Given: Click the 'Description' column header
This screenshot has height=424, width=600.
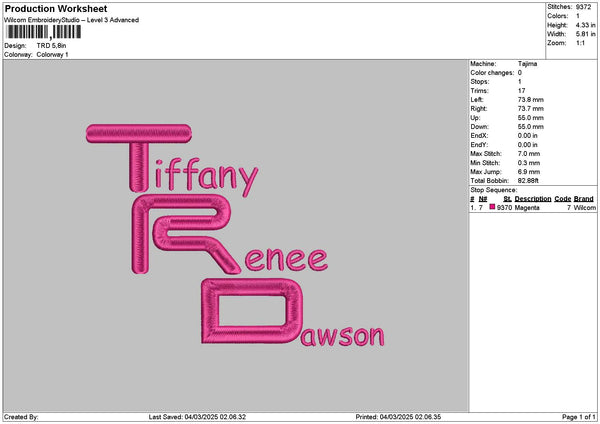Looking at the screenshot, I should (x=533, y=199).
